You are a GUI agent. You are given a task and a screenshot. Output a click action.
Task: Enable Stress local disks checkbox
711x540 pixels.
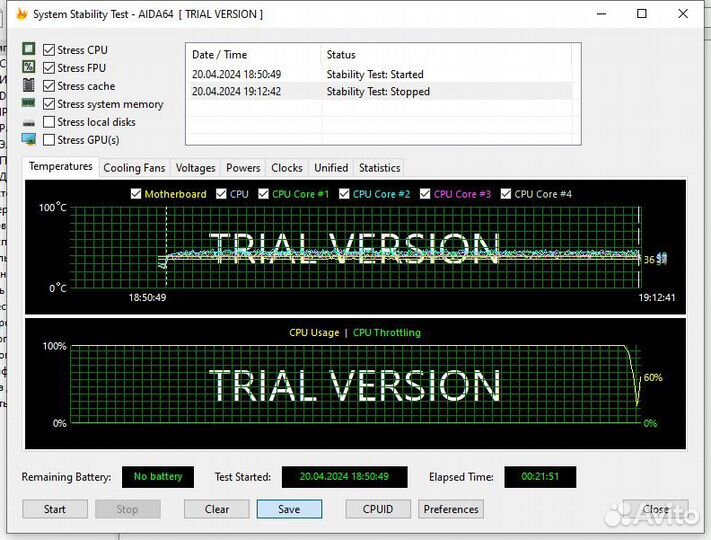[x=49, y=122]
